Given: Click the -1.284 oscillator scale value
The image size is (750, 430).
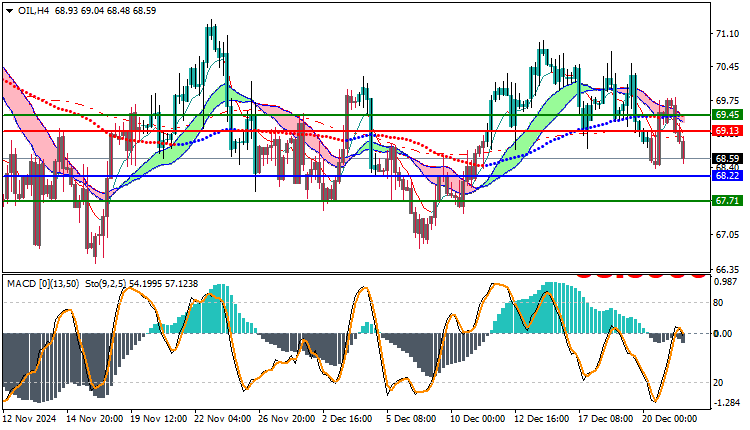Looking at the screenshot, I should [x=727, y=403].
